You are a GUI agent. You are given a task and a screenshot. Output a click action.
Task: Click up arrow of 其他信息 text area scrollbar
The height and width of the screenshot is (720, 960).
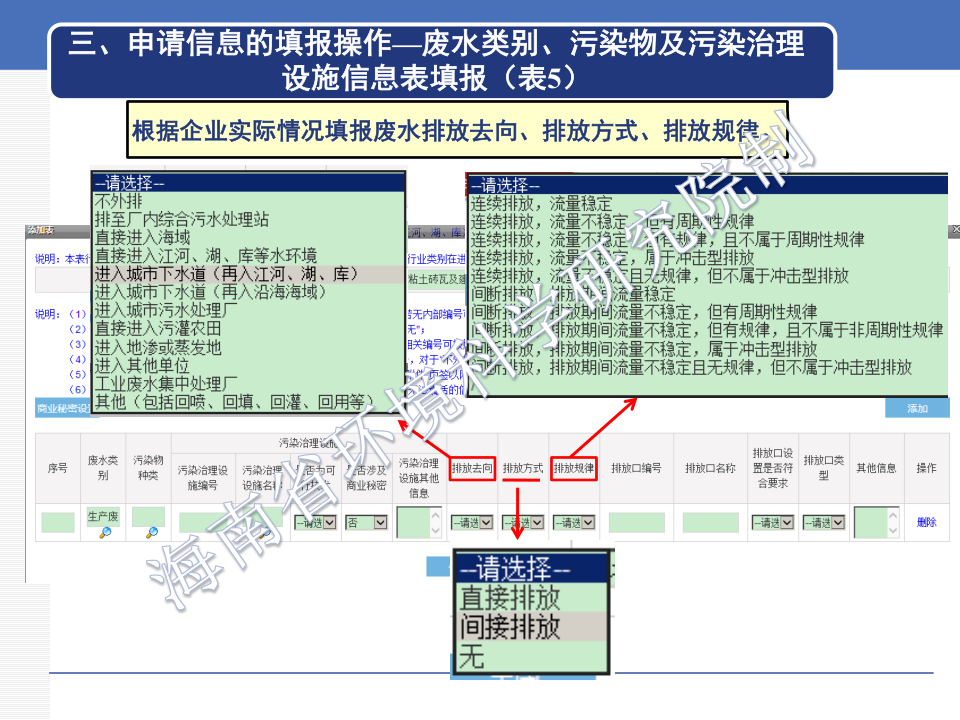pos(893,514)
